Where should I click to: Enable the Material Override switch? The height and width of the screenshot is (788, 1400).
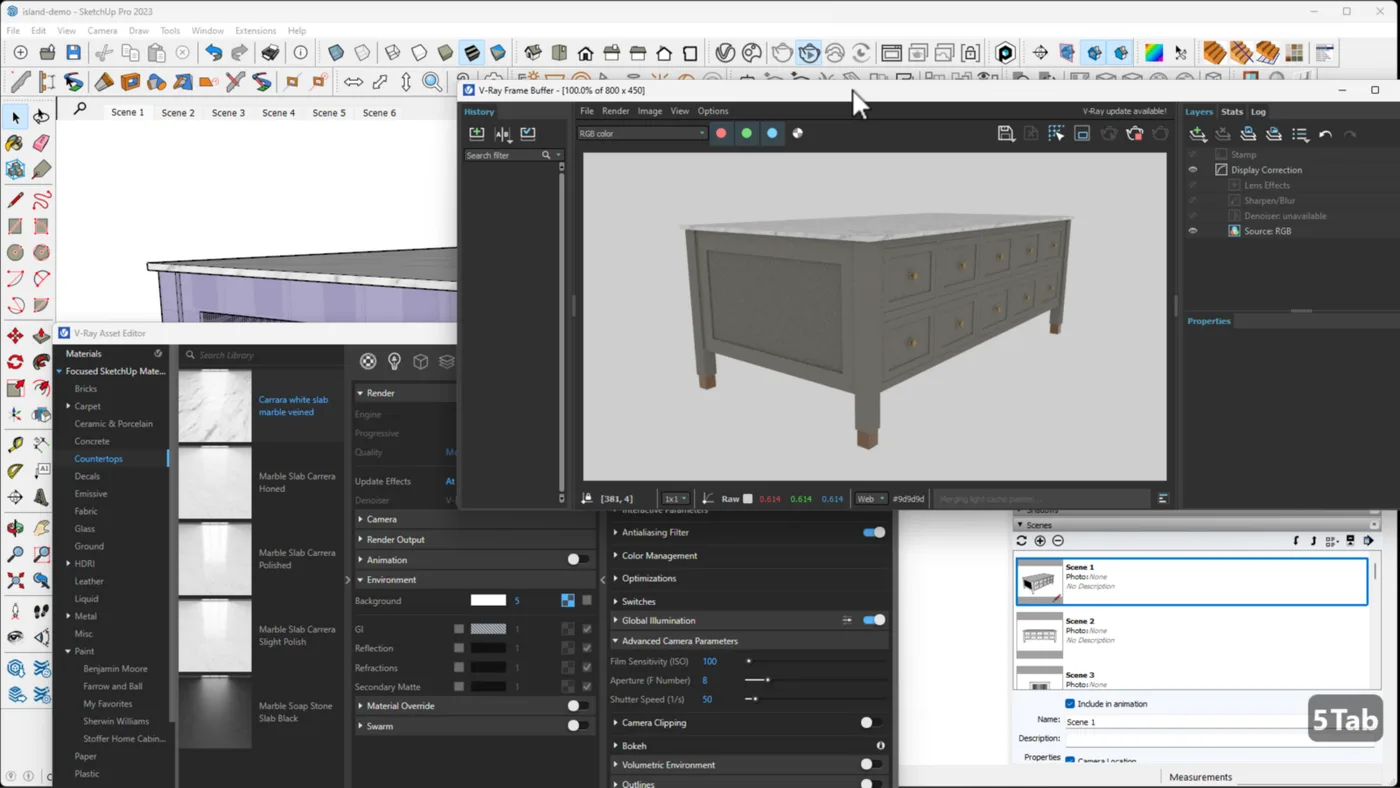(577, 706)
